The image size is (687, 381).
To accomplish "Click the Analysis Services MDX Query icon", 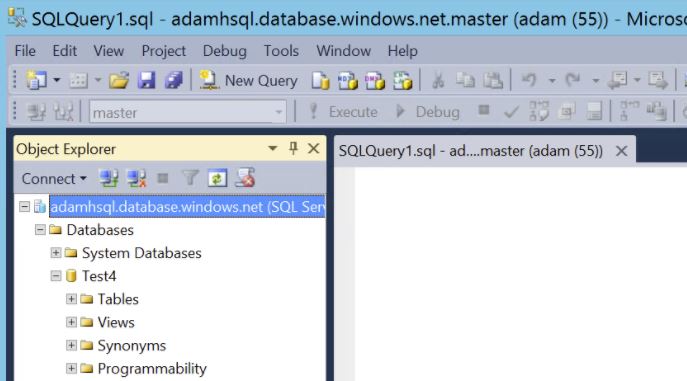I will point(348,81).
